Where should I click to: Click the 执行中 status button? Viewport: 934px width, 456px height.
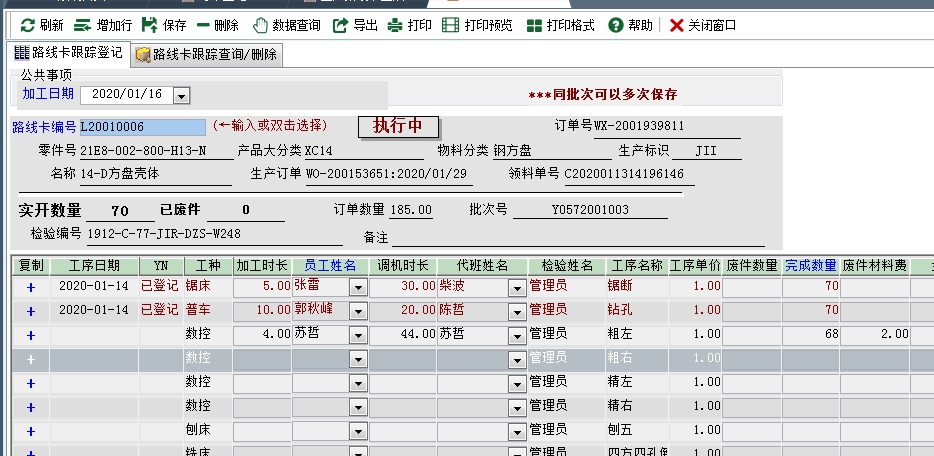click(398, 126)
